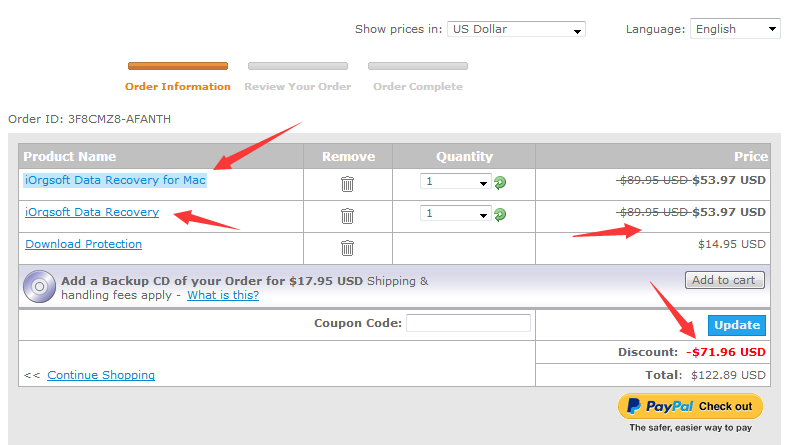Click the Backup CD disc icon
Viewport: 790px width, 445px height.
point(39,286)
